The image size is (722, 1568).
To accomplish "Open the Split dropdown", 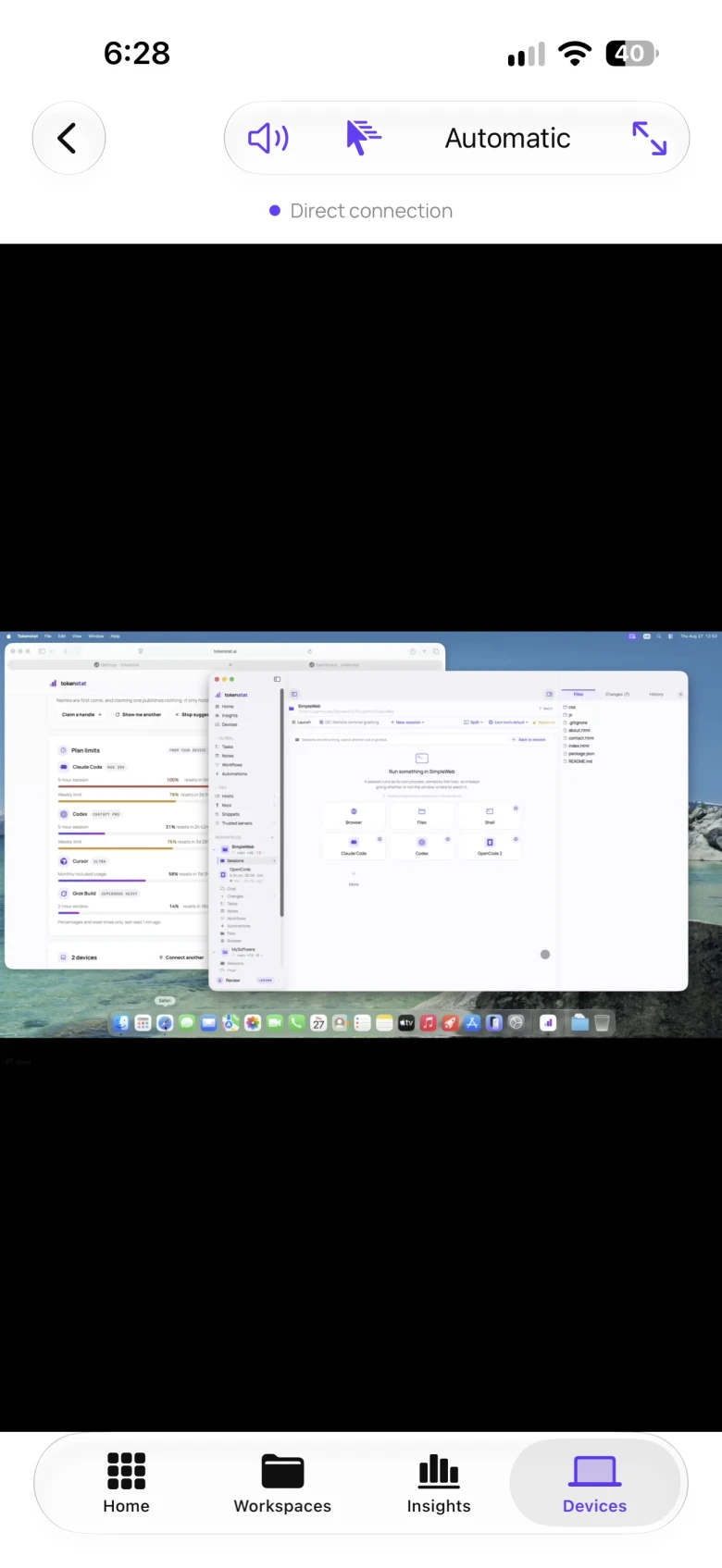I will coord(473,722).
